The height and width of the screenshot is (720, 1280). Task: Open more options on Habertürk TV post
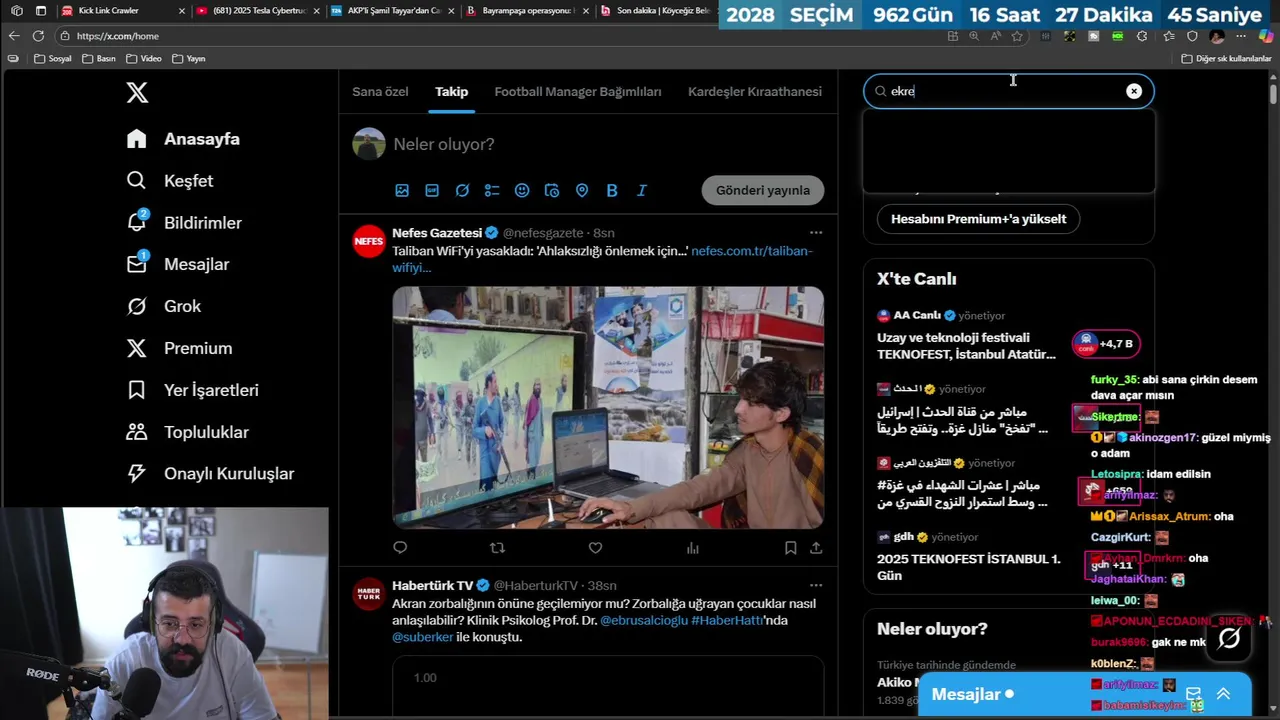[x=816, y=585]
